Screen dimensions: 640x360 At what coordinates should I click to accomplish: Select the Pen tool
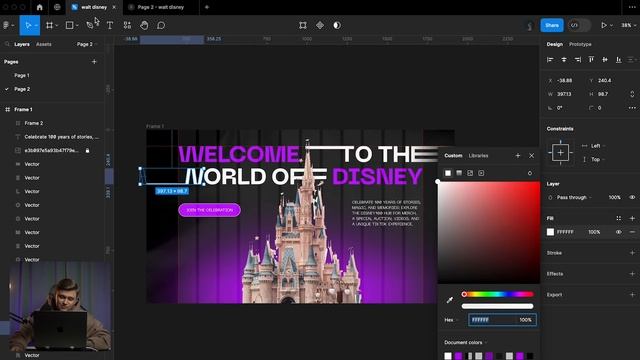90,25
